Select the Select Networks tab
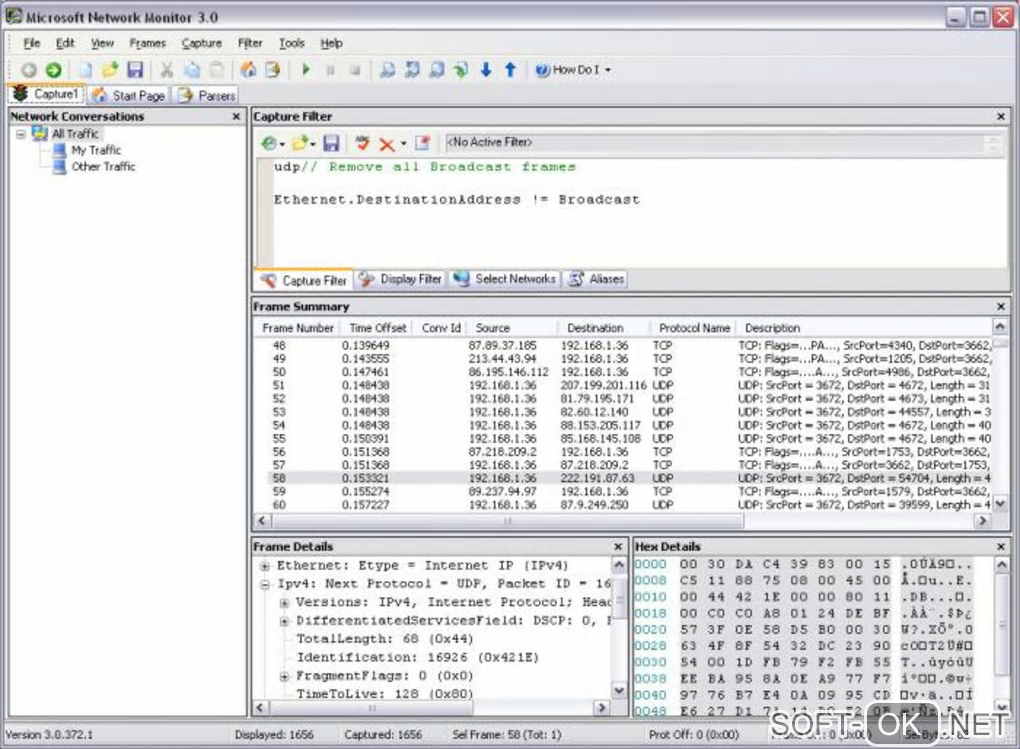 [505, 279]
